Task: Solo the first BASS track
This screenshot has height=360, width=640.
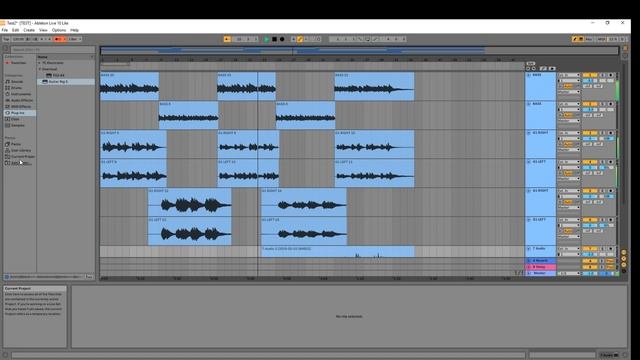Action: (x=602, y=75)
